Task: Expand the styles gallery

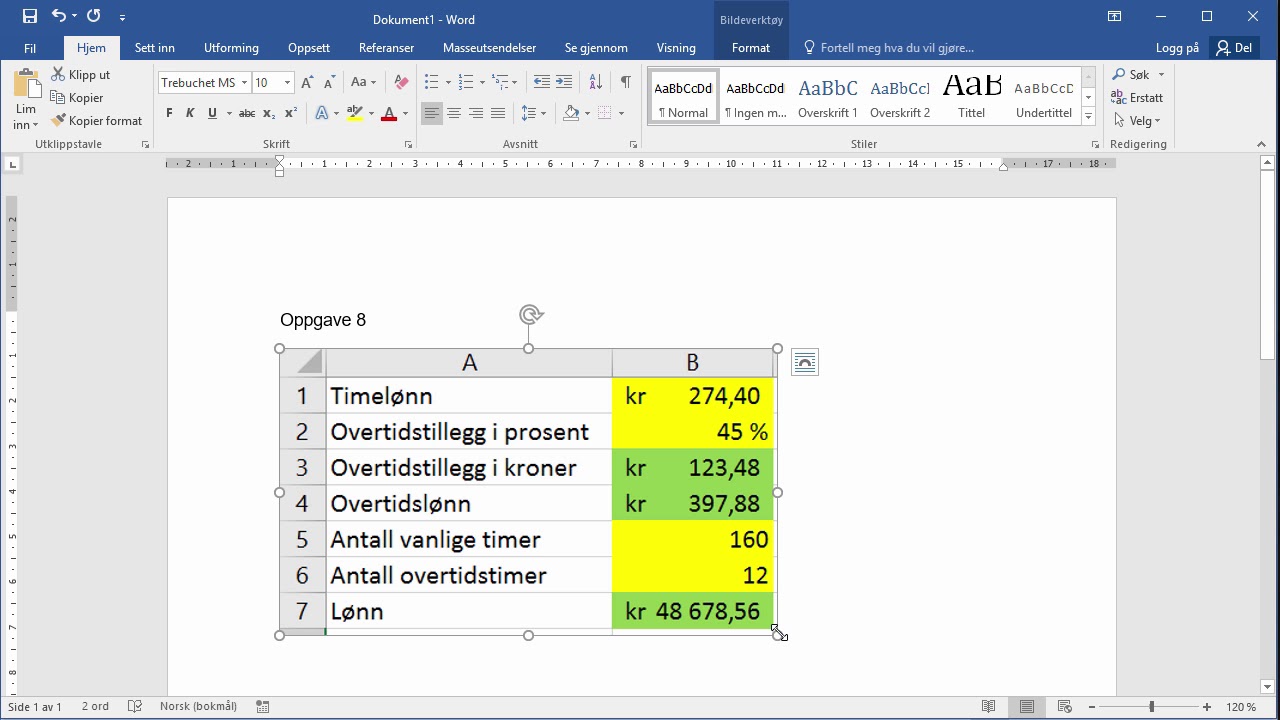Action: tap(1089, 117)
